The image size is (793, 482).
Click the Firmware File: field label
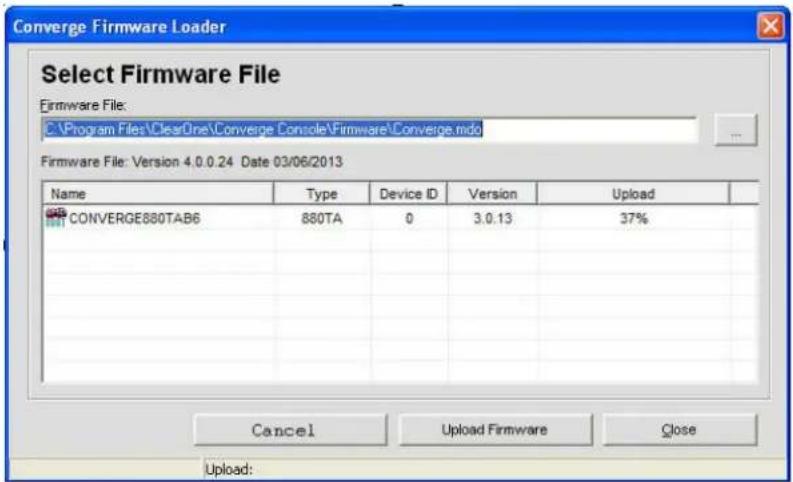83,105
